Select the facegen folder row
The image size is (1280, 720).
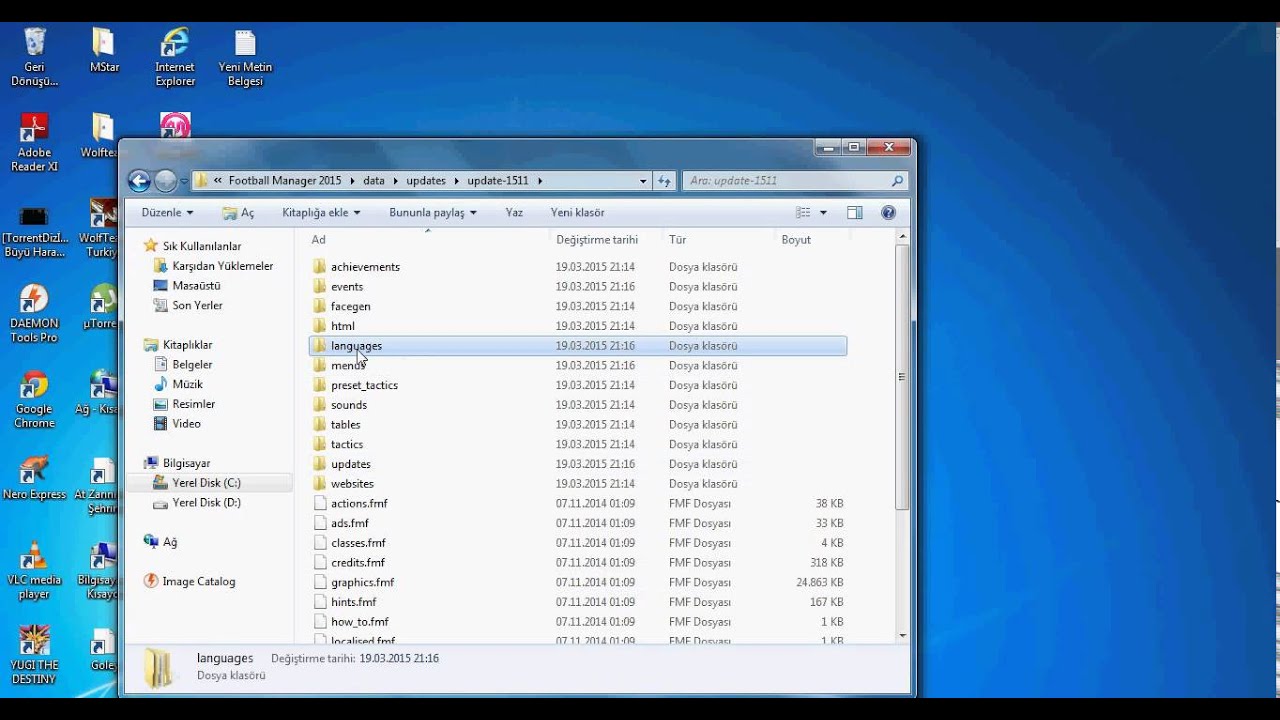(x=578, y=306)
